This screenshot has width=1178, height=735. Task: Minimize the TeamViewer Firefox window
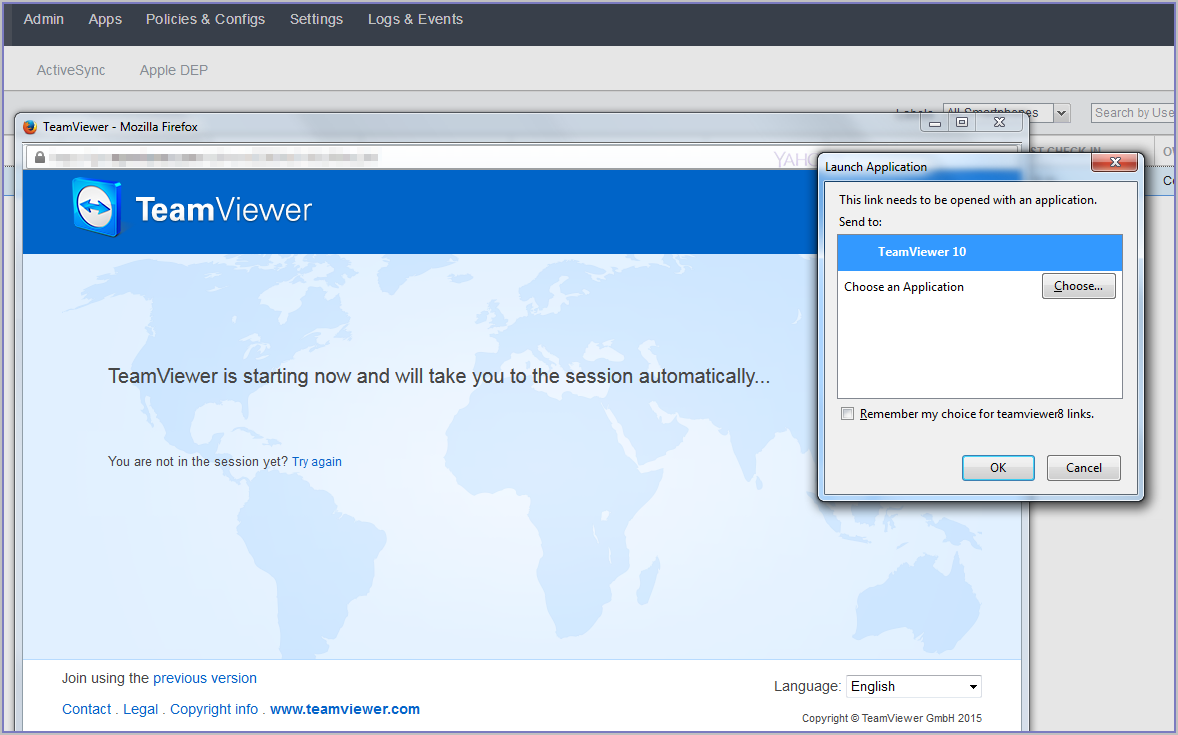(935, 122)
